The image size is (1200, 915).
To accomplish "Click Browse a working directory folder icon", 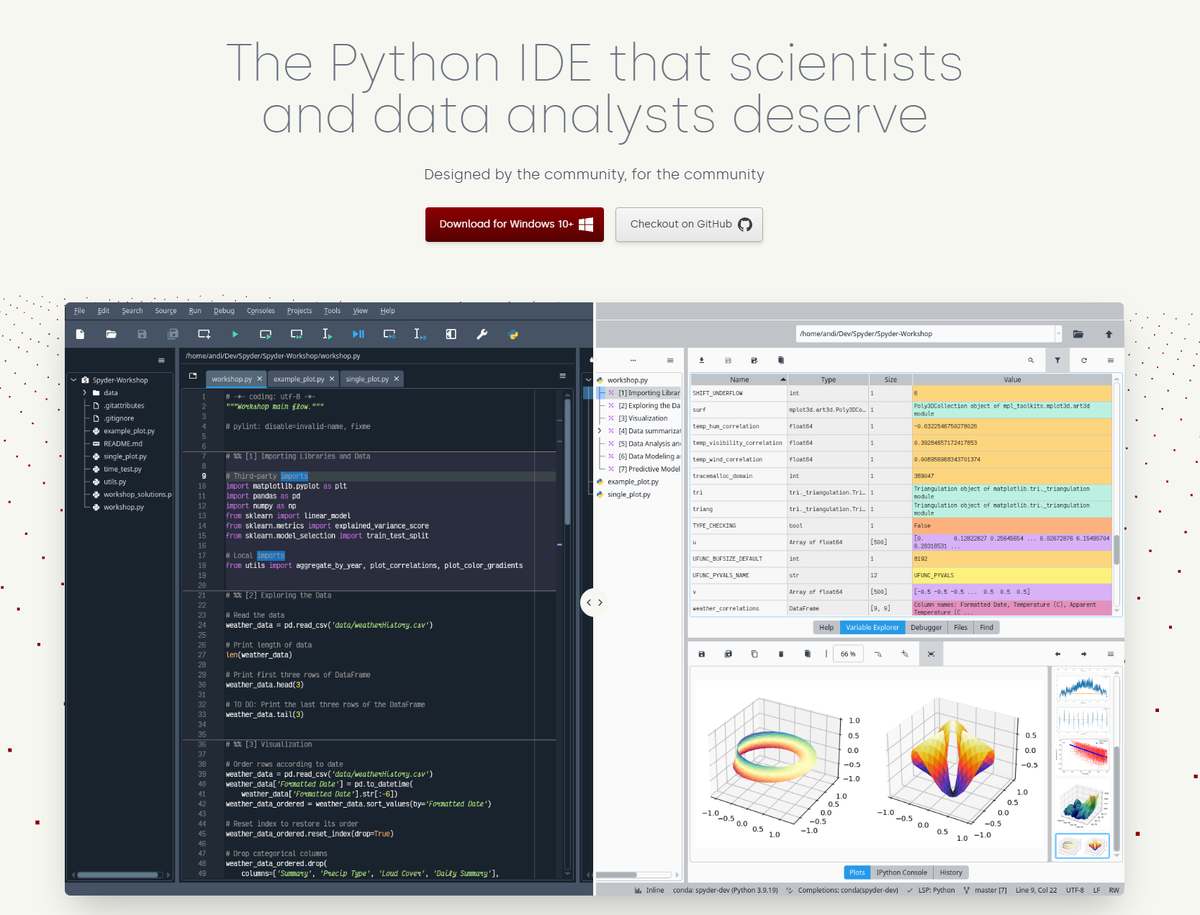I will [x=1078, y=334].
